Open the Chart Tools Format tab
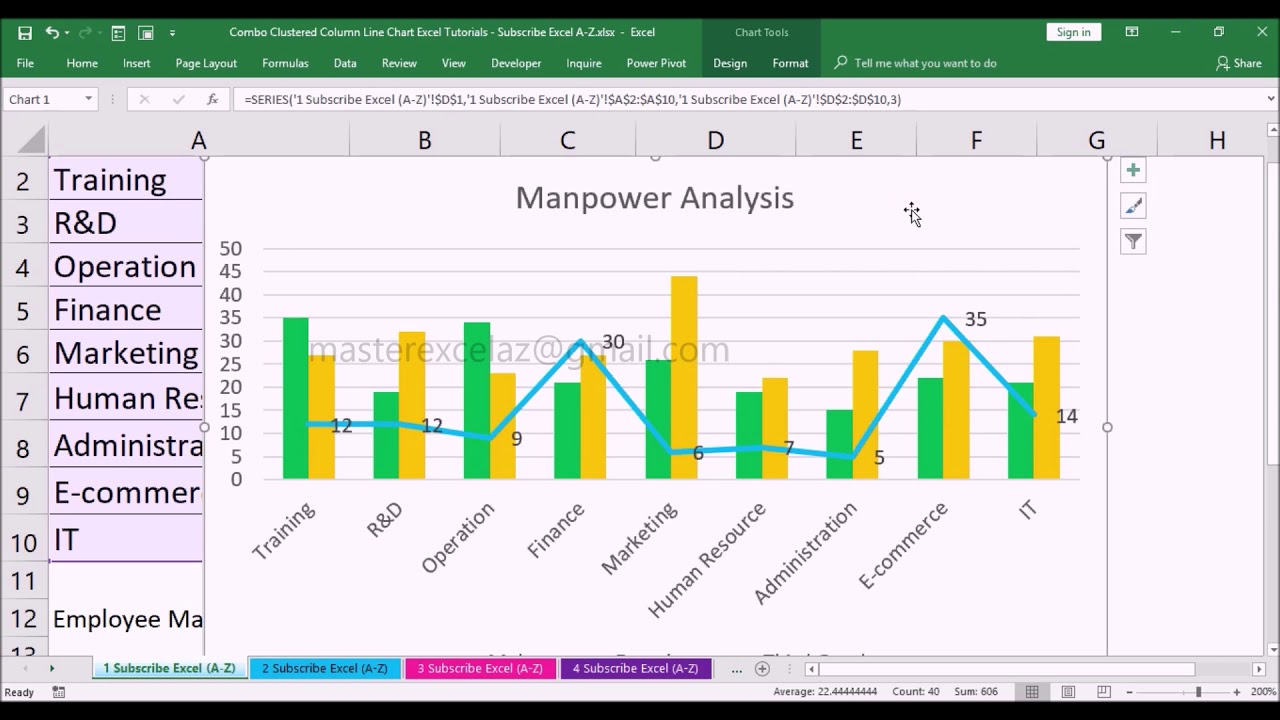The width and height of the screenshot is (1280, 720). 790,63
